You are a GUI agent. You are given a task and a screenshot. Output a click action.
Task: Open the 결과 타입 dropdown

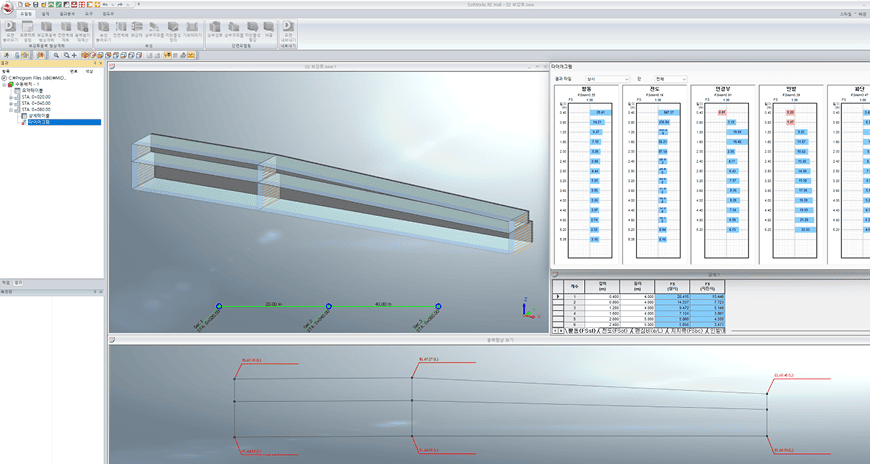click(x=607, y=78)
